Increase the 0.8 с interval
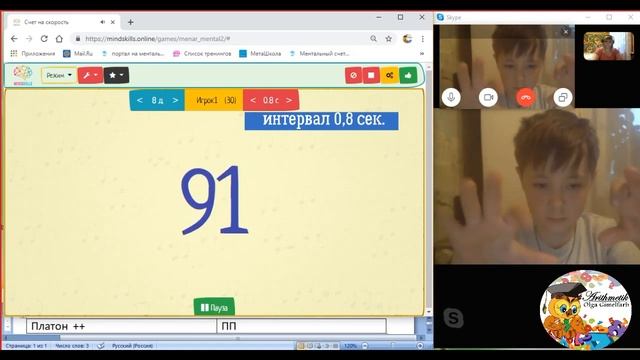 click(289, 100)
